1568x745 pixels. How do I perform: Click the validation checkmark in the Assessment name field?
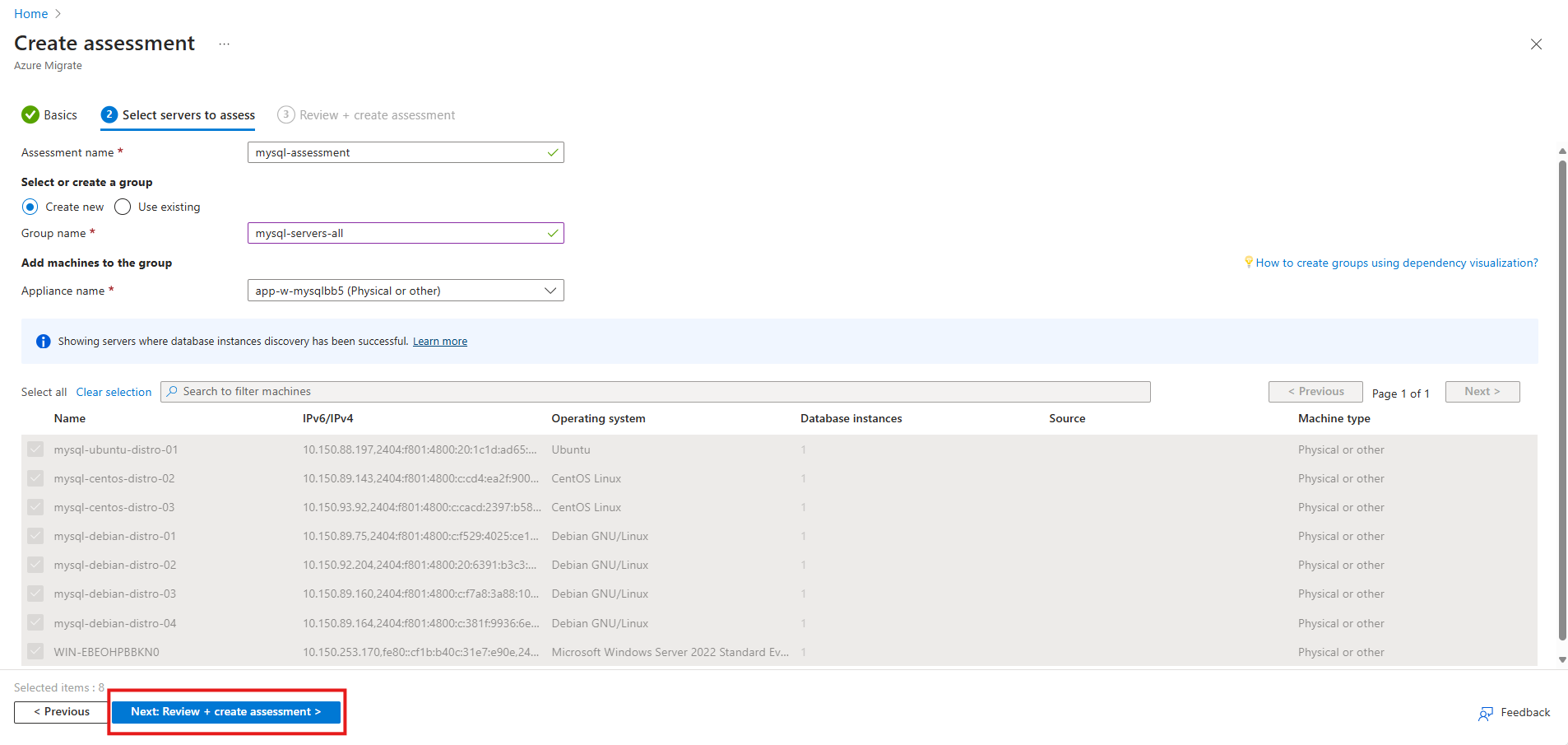coord(552,152)
